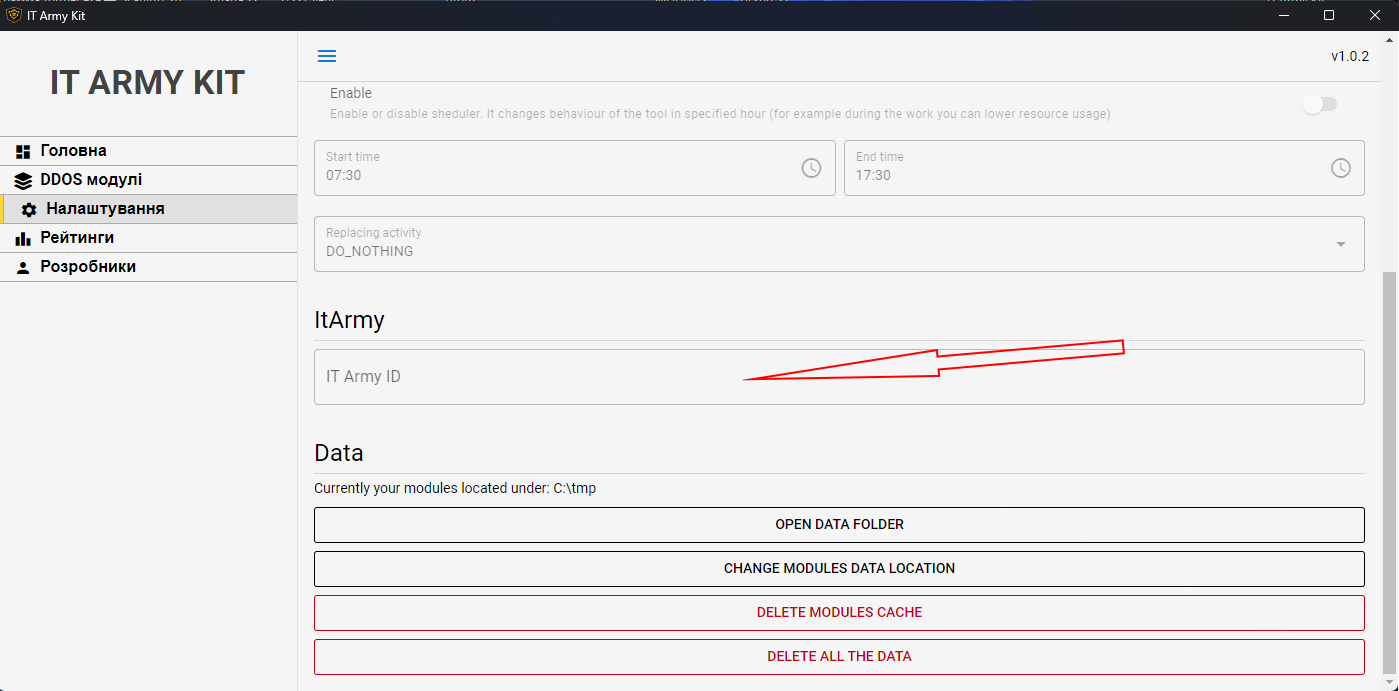This screenshot has width=1399, height=691.
Task: Click the Налаштування gear icon
Action: [29, 210]
